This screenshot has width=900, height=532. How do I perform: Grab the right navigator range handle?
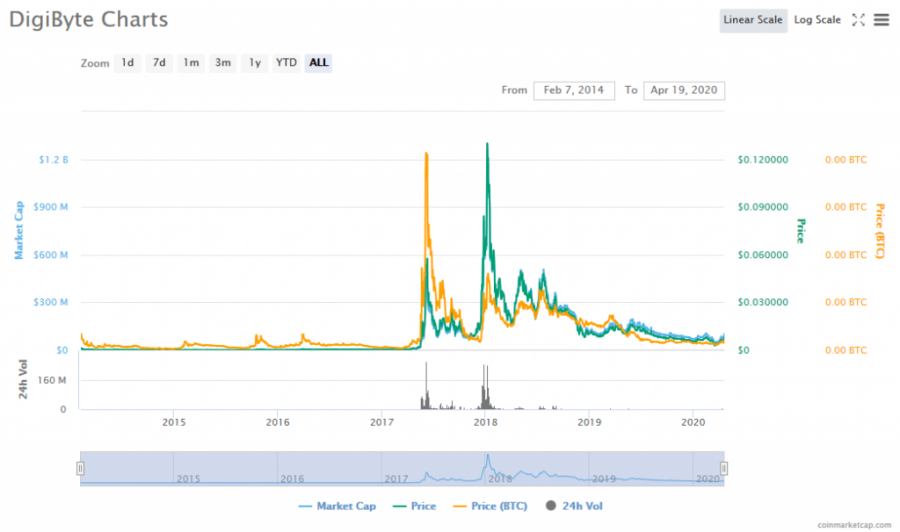pos(724,469)
